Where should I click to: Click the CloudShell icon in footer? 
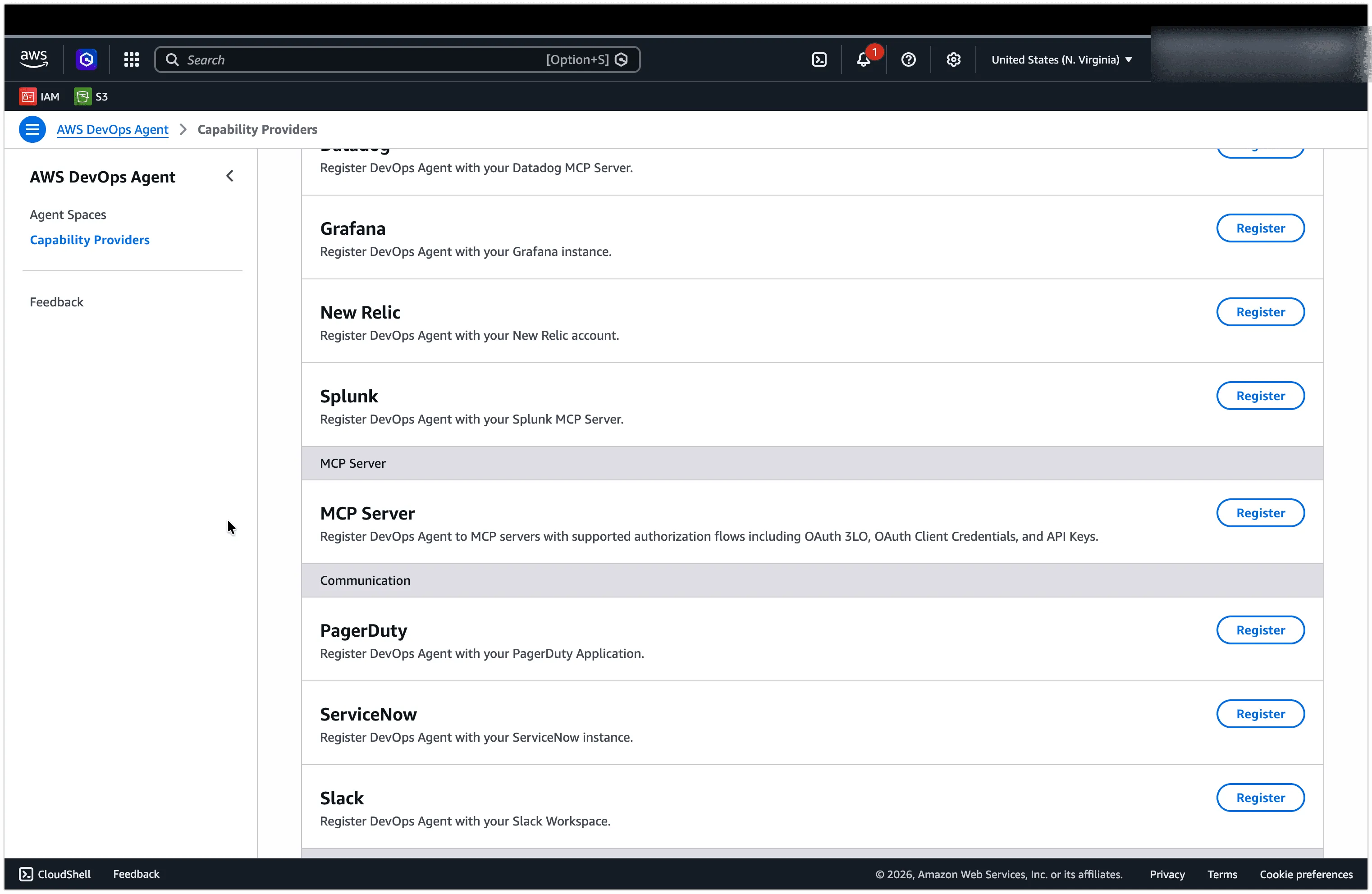coord(26,874)
